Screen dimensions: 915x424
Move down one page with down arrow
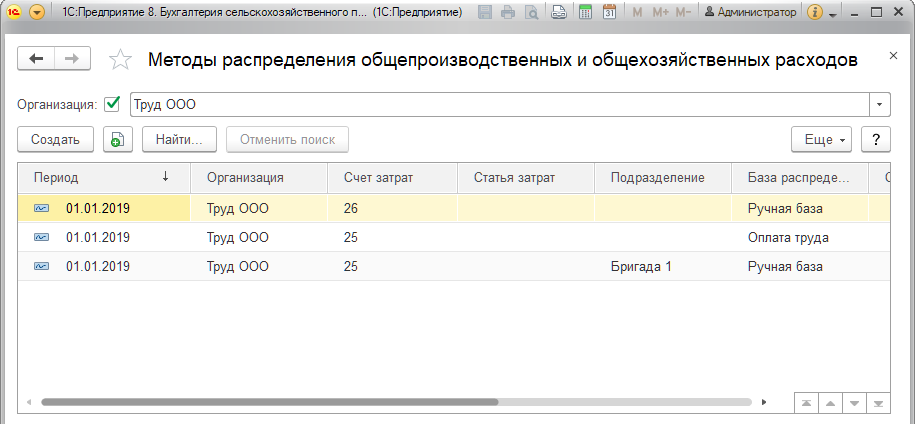854,403
